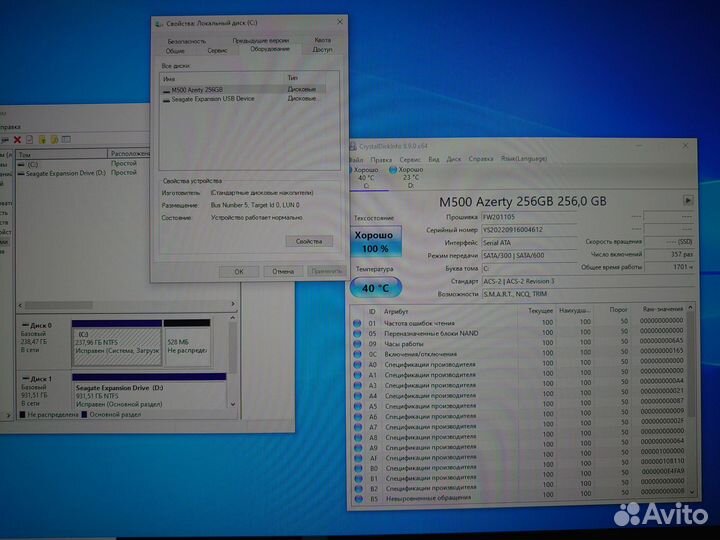Click the Диск 1 label in Disk Management

(x=41, y=379)
